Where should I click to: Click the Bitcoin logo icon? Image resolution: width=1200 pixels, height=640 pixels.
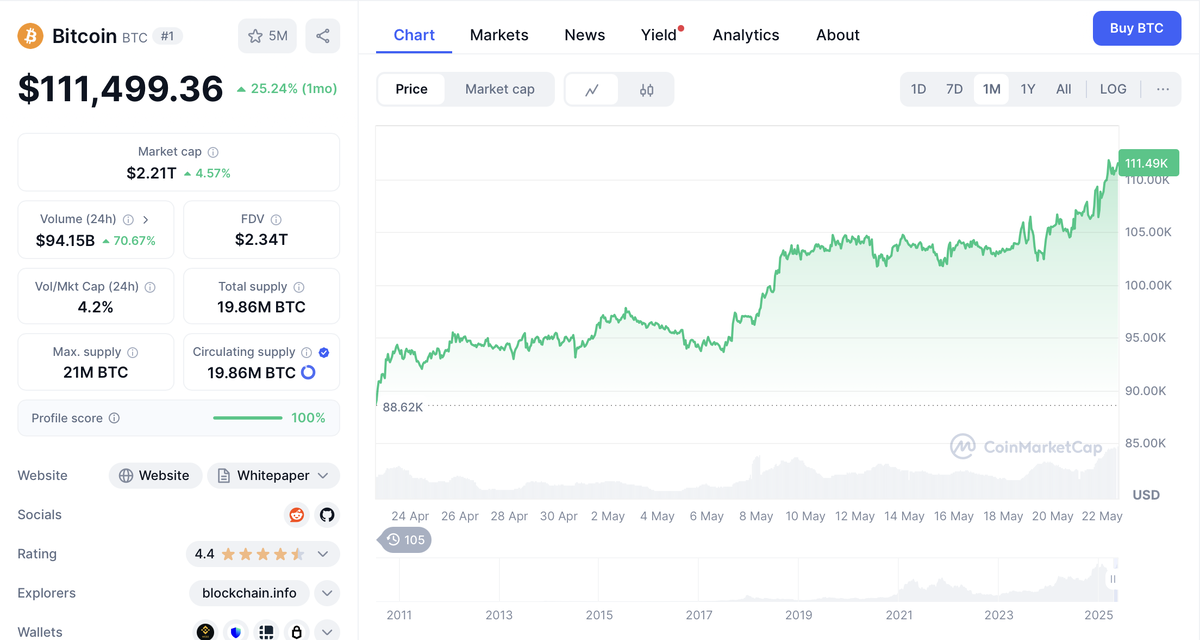click(30, 36)
